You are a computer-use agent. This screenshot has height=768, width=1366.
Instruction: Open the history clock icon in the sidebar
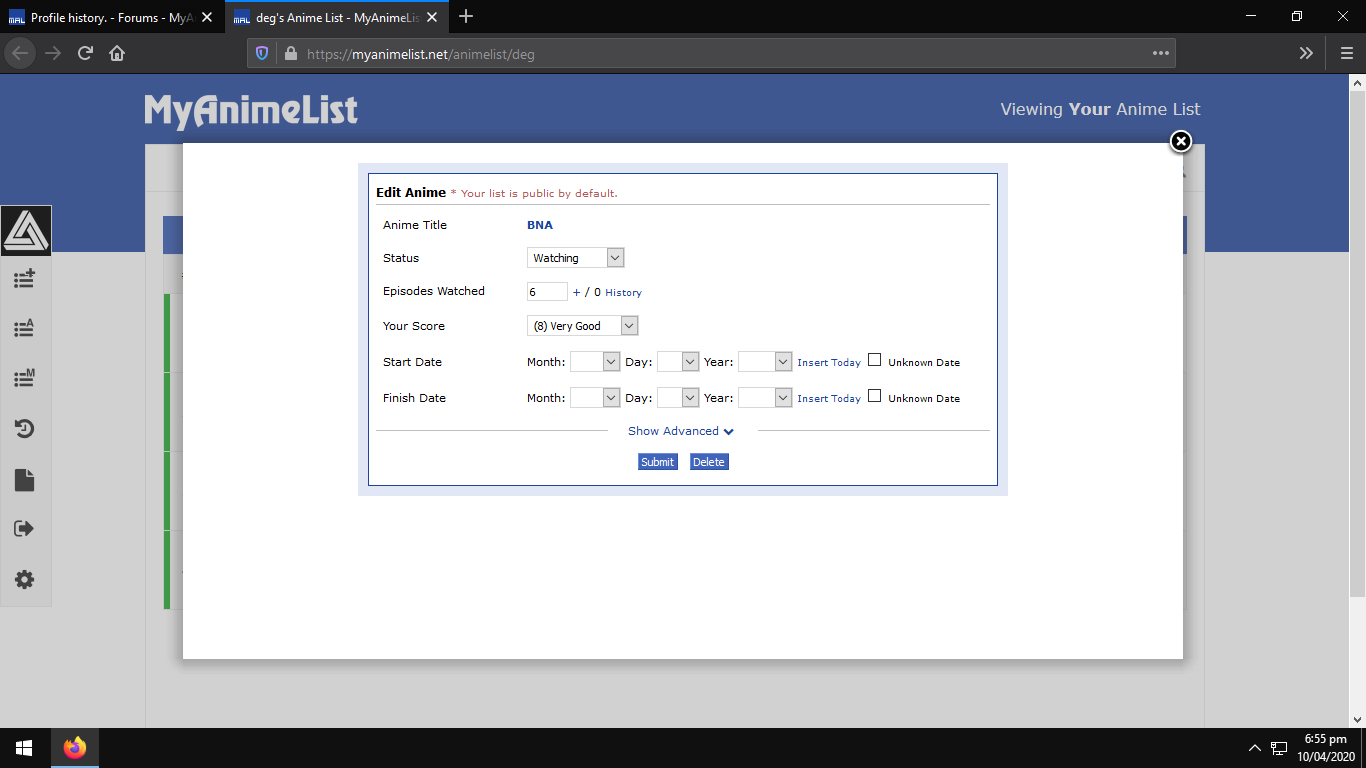(25, 429)
